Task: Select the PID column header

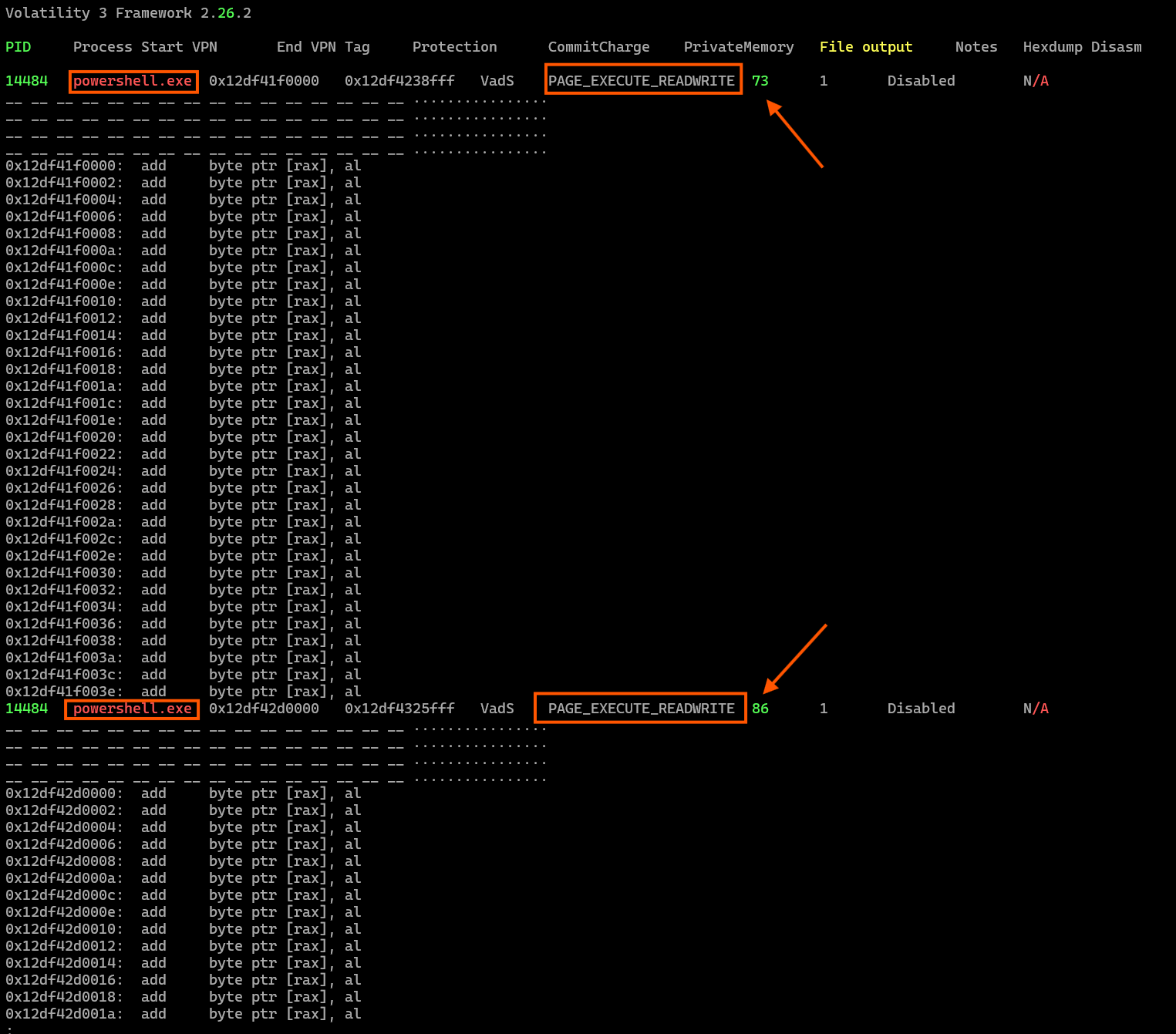Action: pyautogui.click(x=19, y=47)
